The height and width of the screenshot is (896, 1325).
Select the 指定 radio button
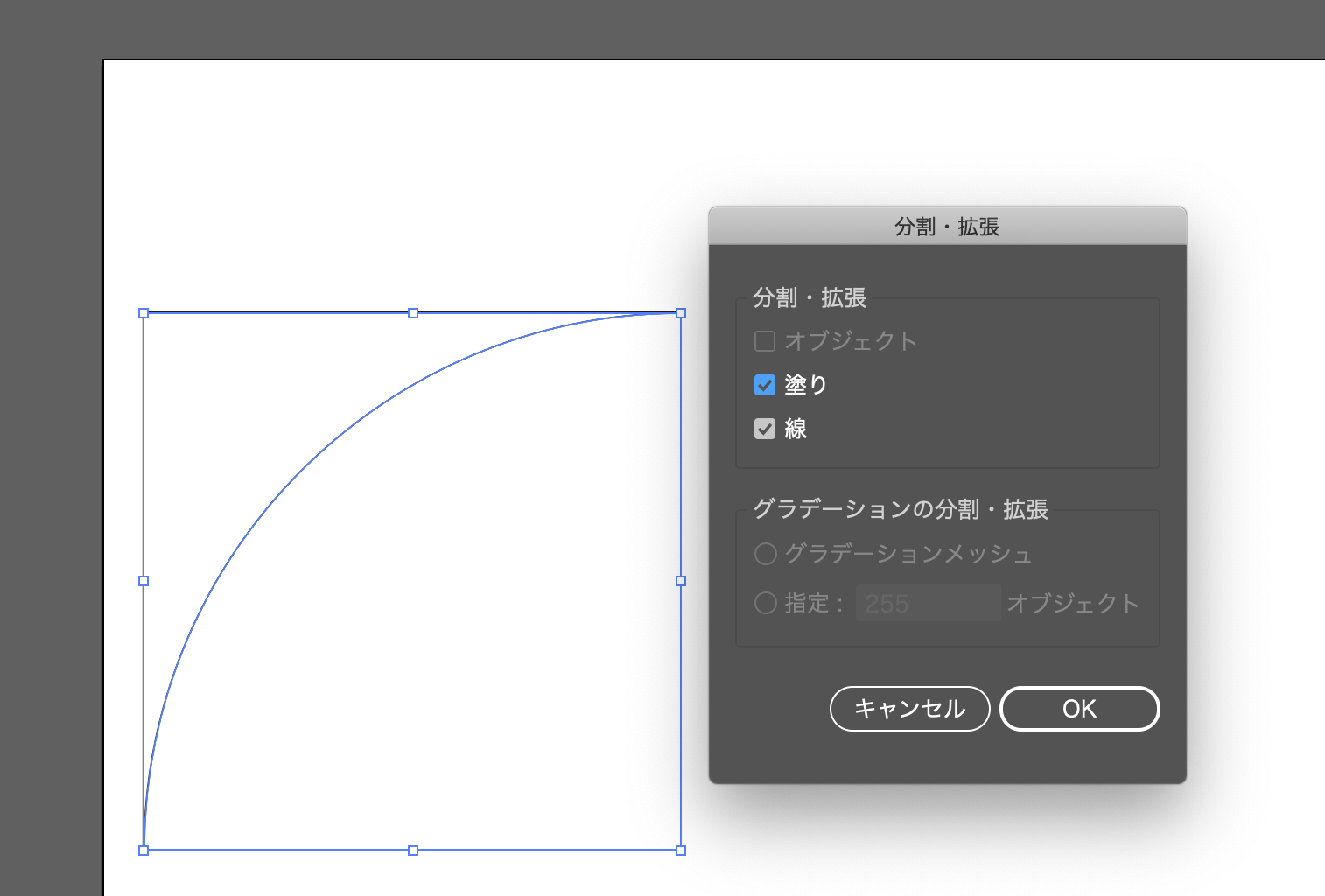point(765,603)
